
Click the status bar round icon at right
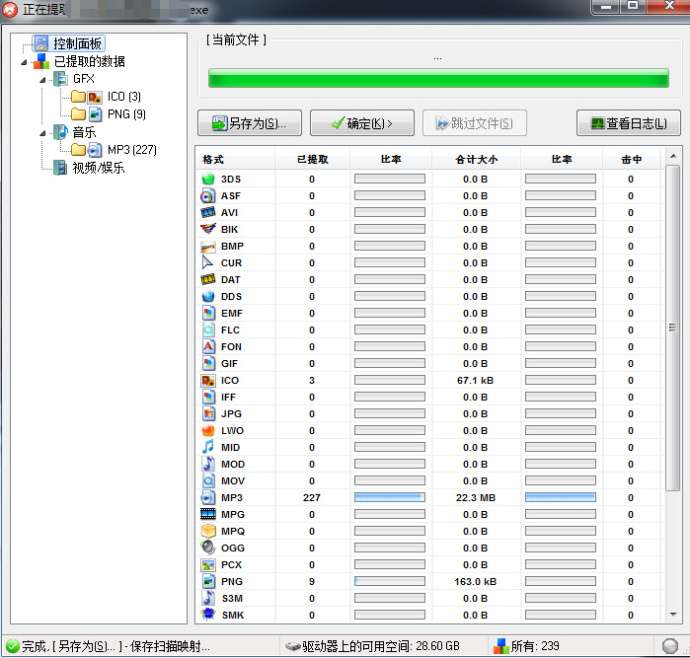670,646
